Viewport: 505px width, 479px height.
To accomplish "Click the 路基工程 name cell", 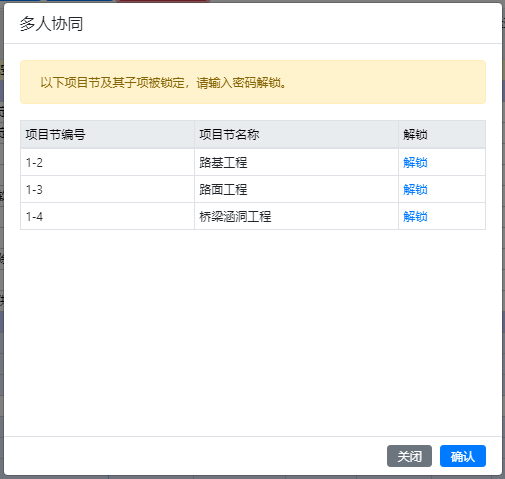I will 296,162.
